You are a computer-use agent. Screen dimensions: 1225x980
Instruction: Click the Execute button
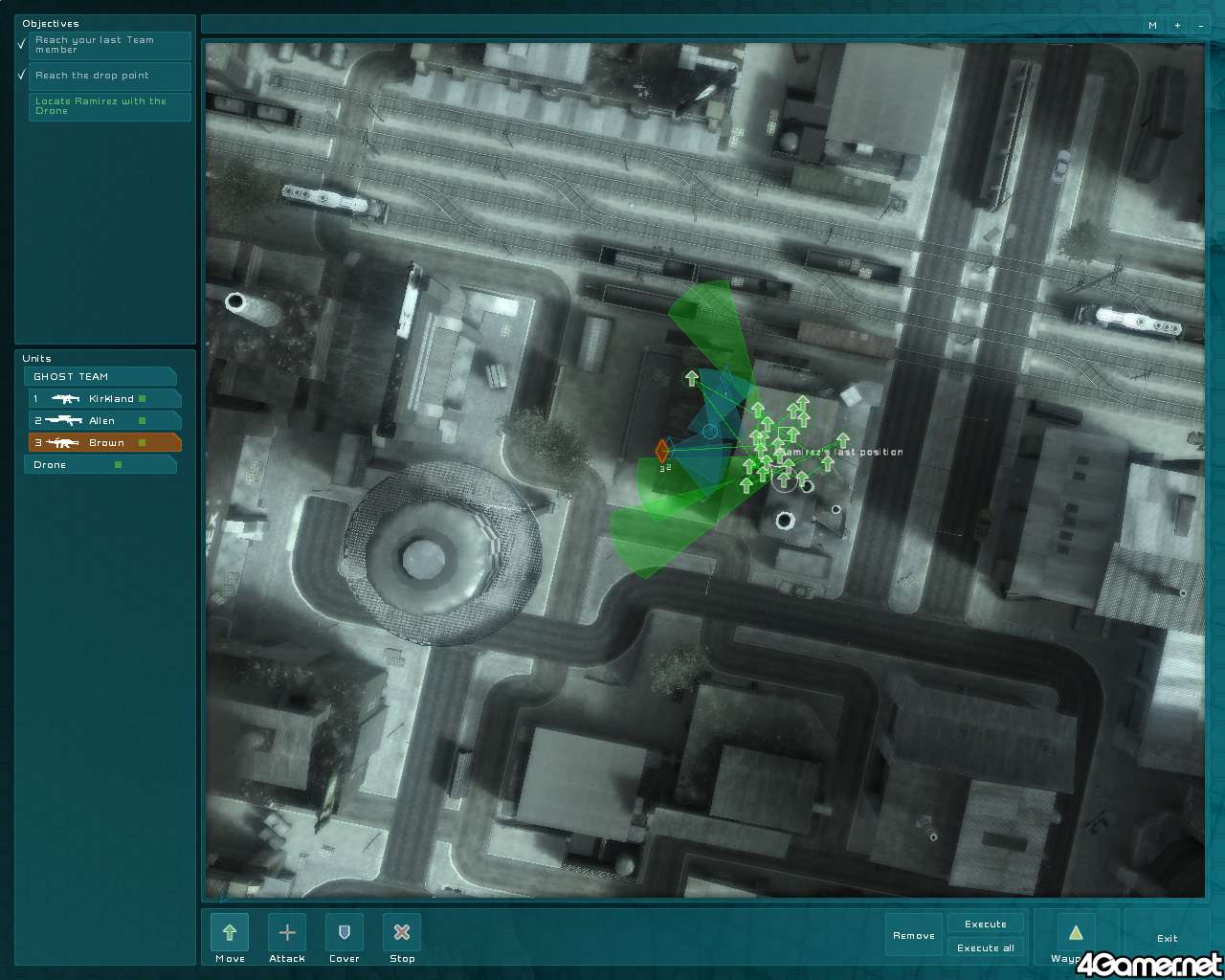[986, 924]
